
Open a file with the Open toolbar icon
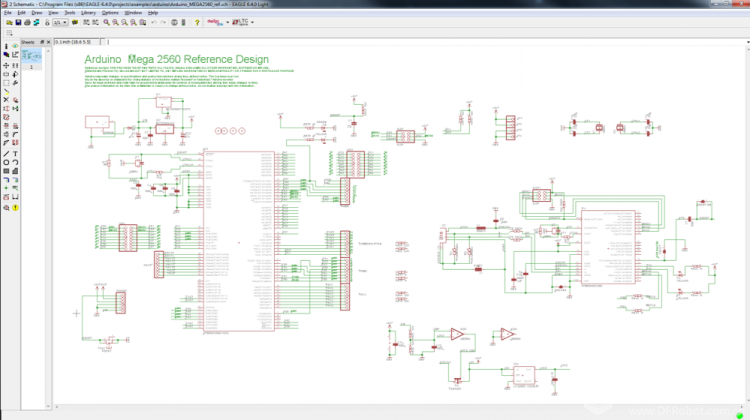pos(10,22)
